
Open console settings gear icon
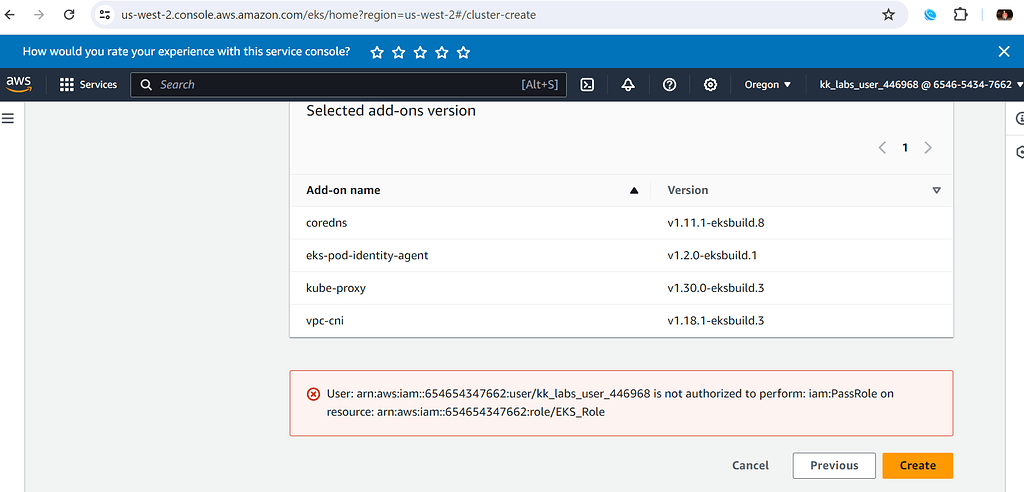click(710, 85)
